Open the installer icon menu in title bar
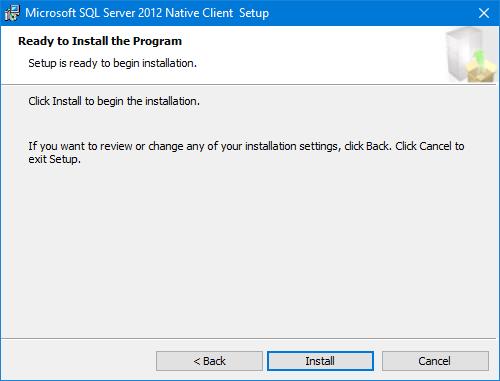The image size is (500, 381). point(12,13)
